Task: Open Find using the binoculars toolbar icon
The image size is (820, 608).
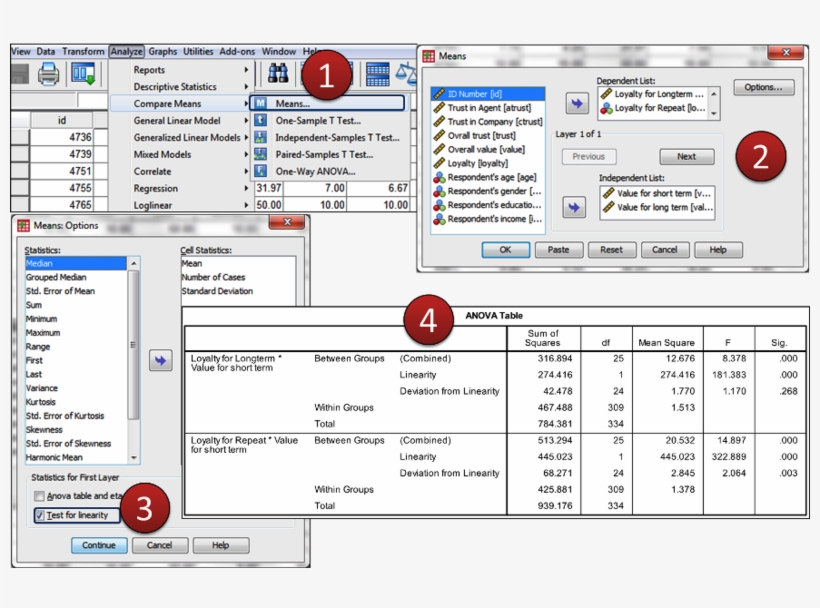Action: tap(278, 72)
